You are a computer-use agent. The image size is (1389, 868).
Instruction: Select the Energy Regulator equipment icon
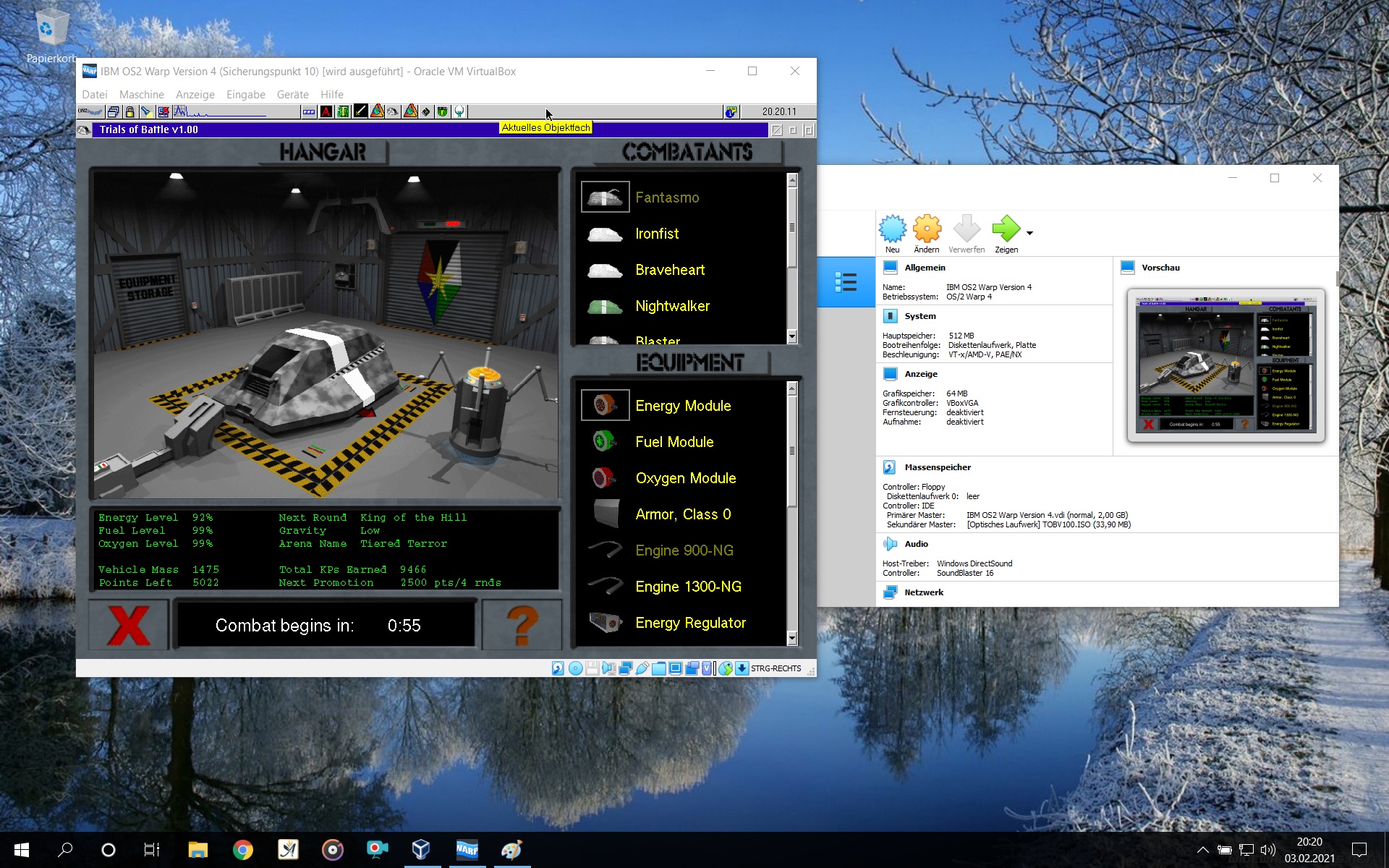point(605,623)
